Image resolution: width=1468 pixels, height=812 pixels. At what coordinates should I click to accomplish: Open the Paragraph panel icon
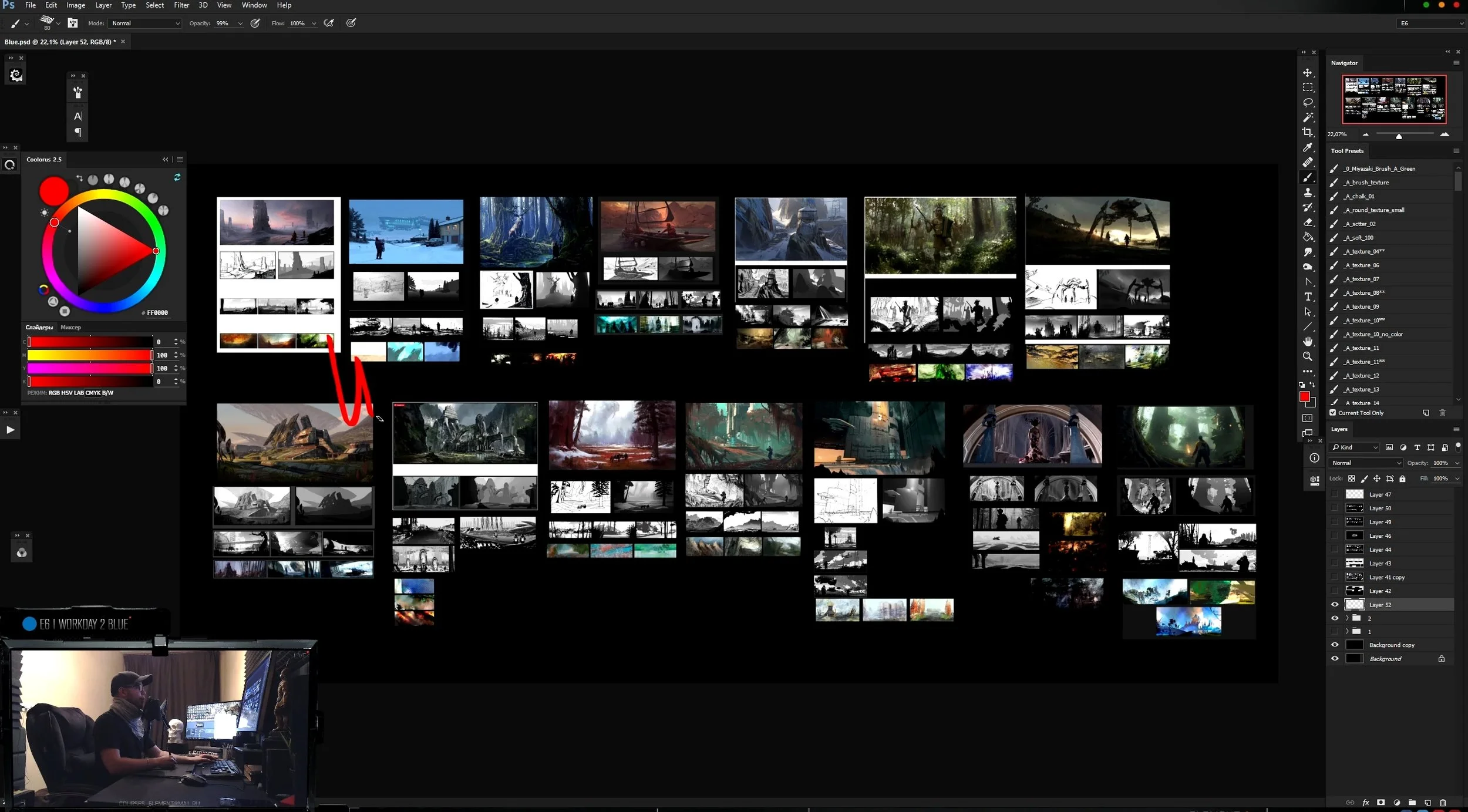coord(78,132)
